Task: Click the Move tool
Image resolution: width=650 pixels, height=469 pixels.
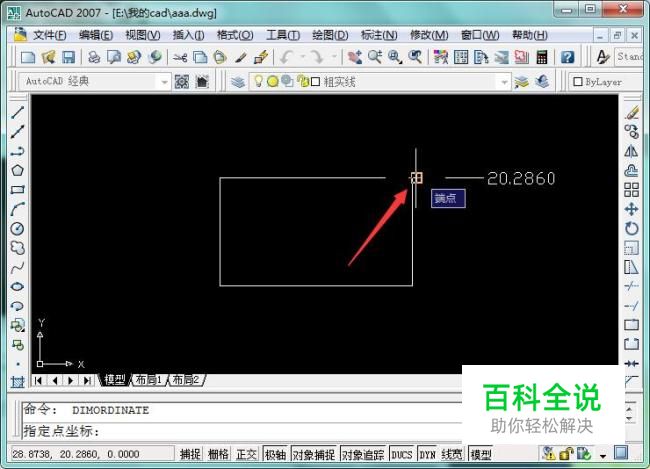Action: click(632, 209)
